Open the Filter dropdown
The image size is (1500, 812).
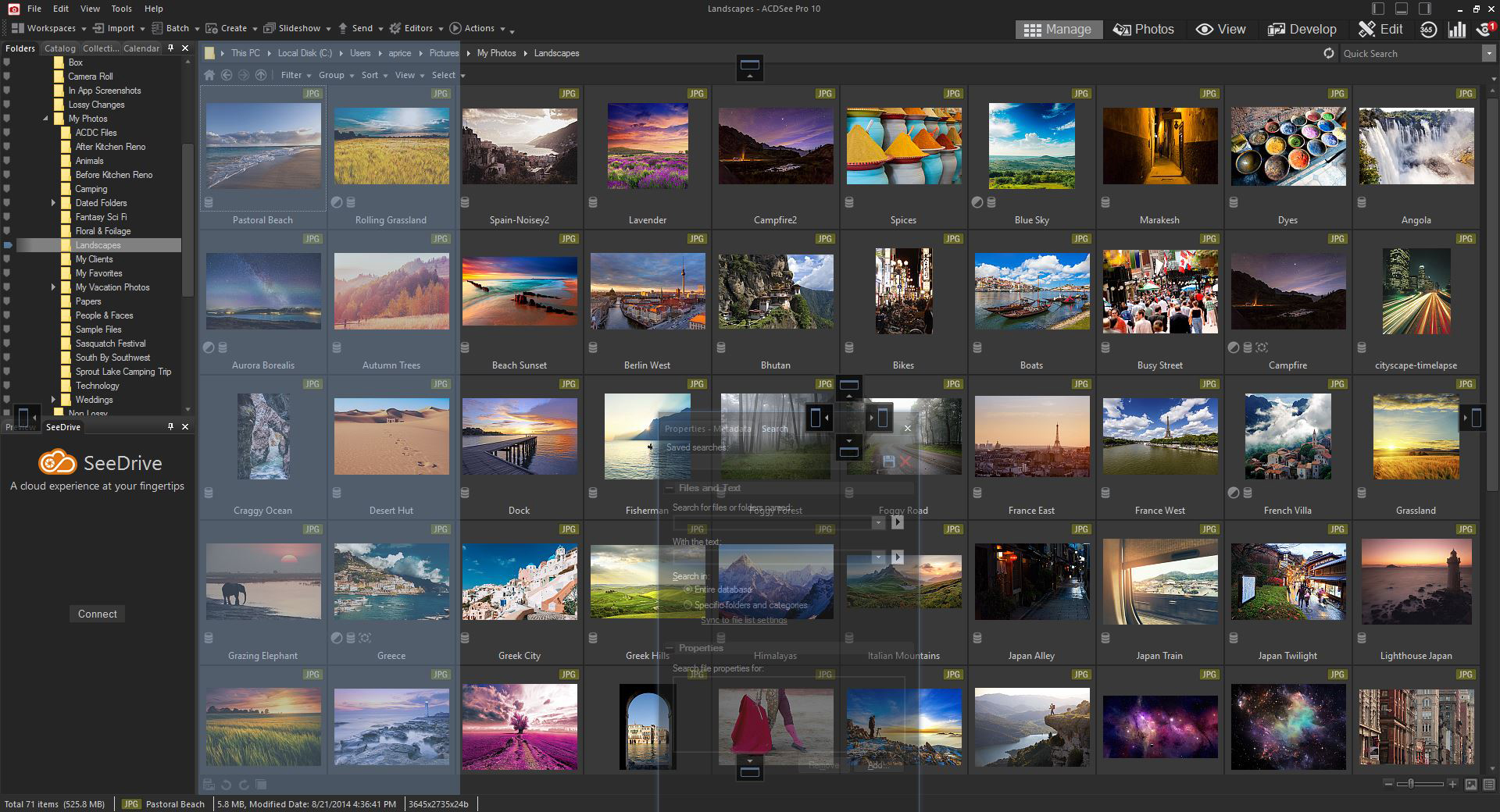point(295,75)
